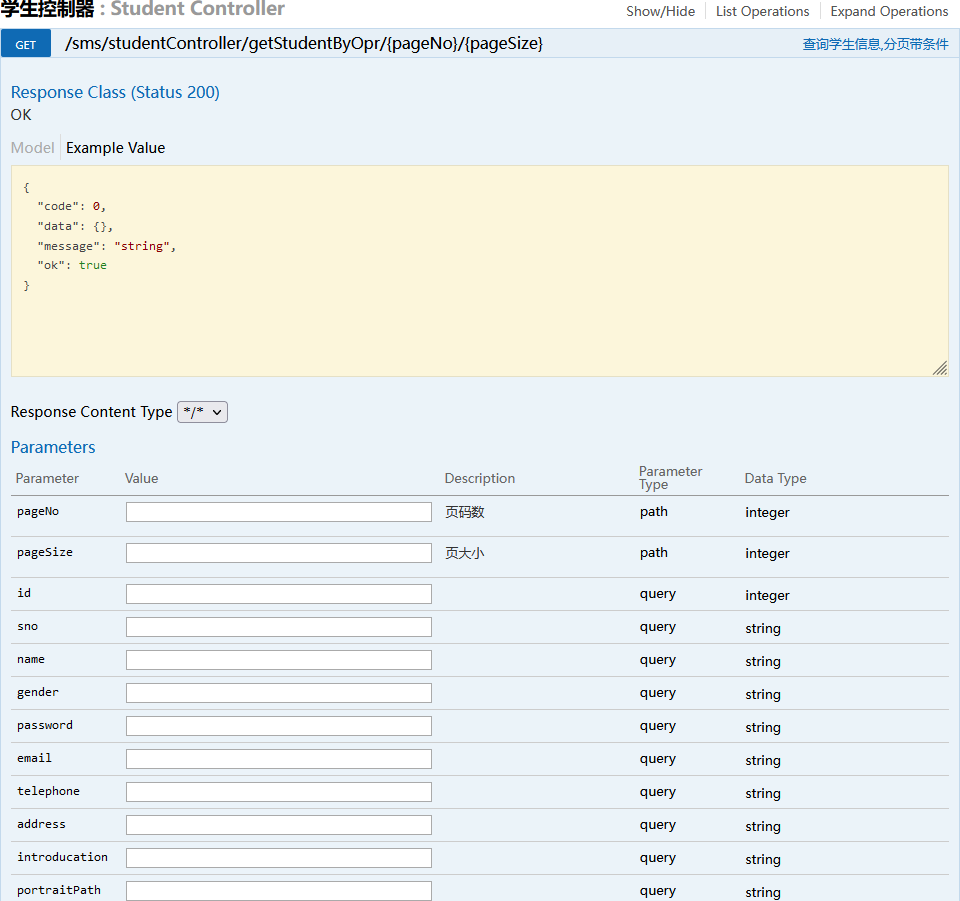Click the telephone parameter name
Screen dimensions: 960x901
48,791
